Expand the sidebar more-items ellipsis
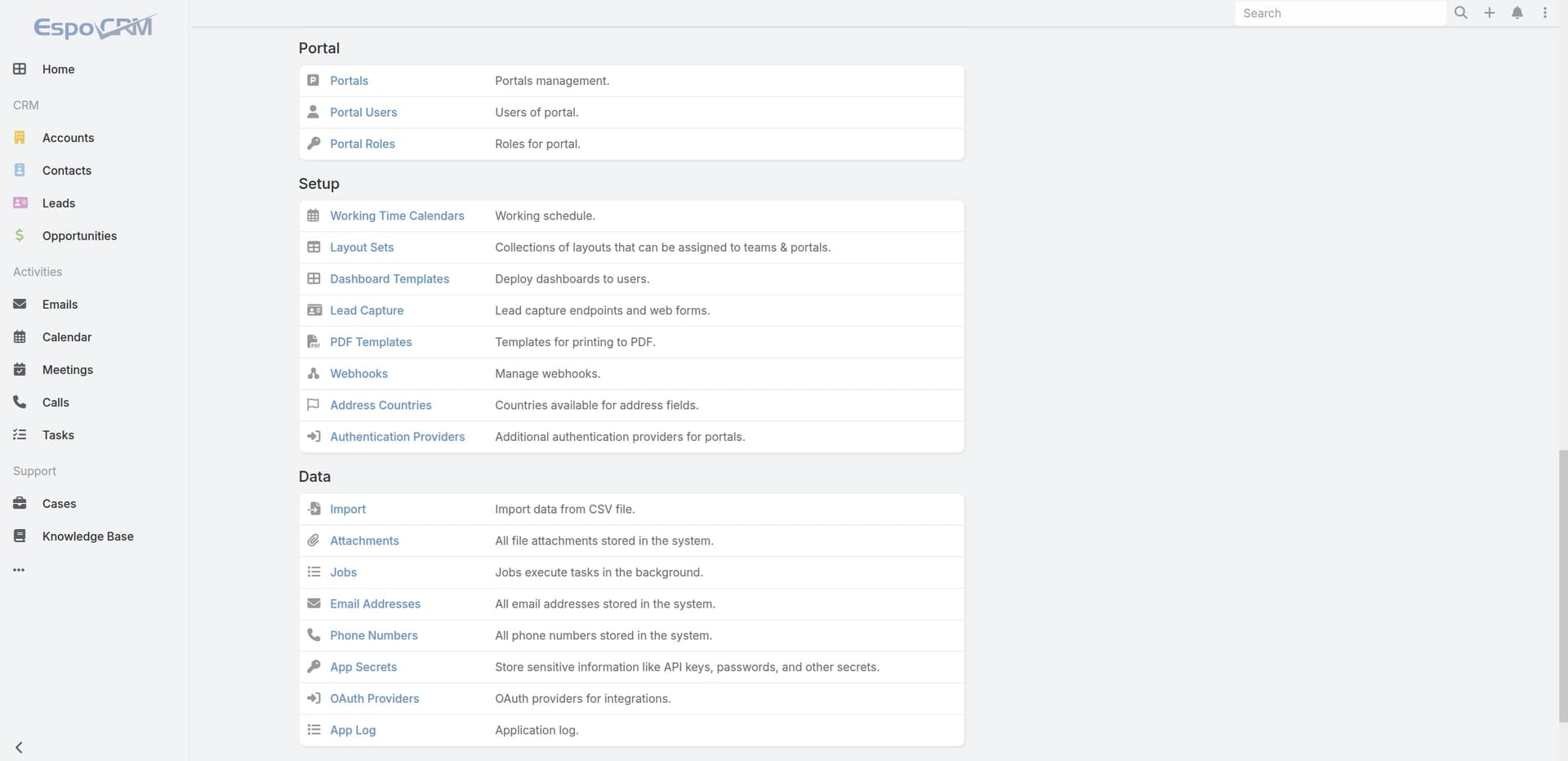 coord(19,570)
